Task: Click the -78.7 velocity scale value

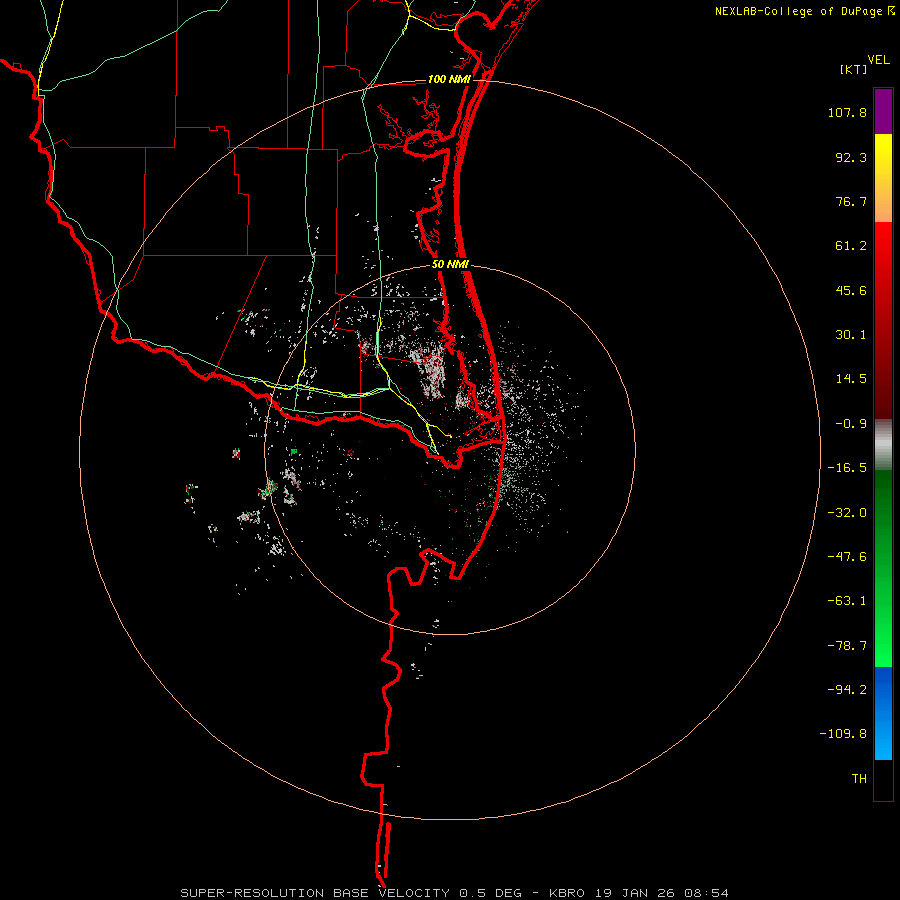Action: point(847,646)
